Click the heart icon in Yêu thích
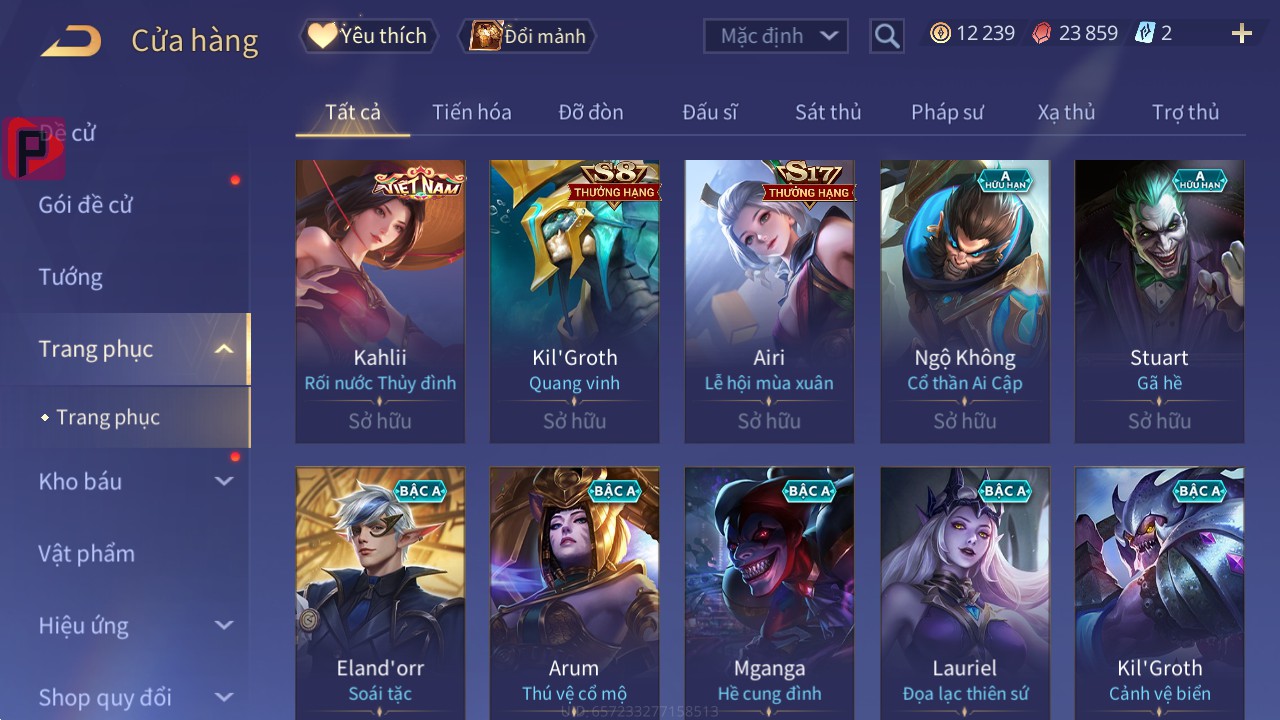1280x720 pixels. click(321, 36)
